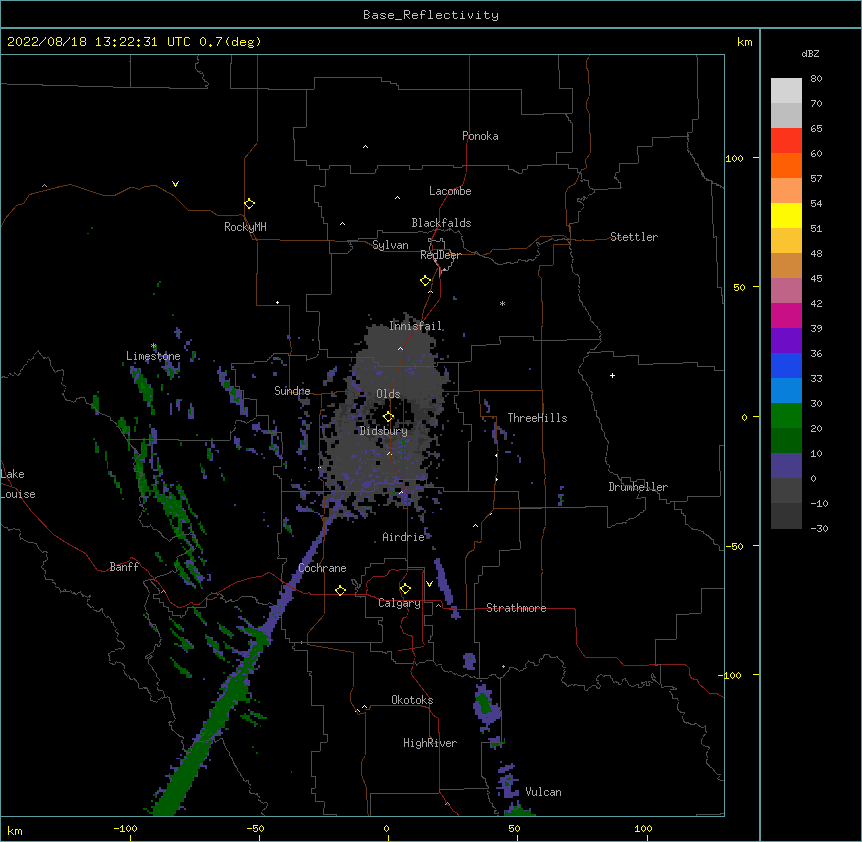862x842 pixels.
Task: Select the light gray 70–80 dBZ swatch
Action: coord(786,91)
